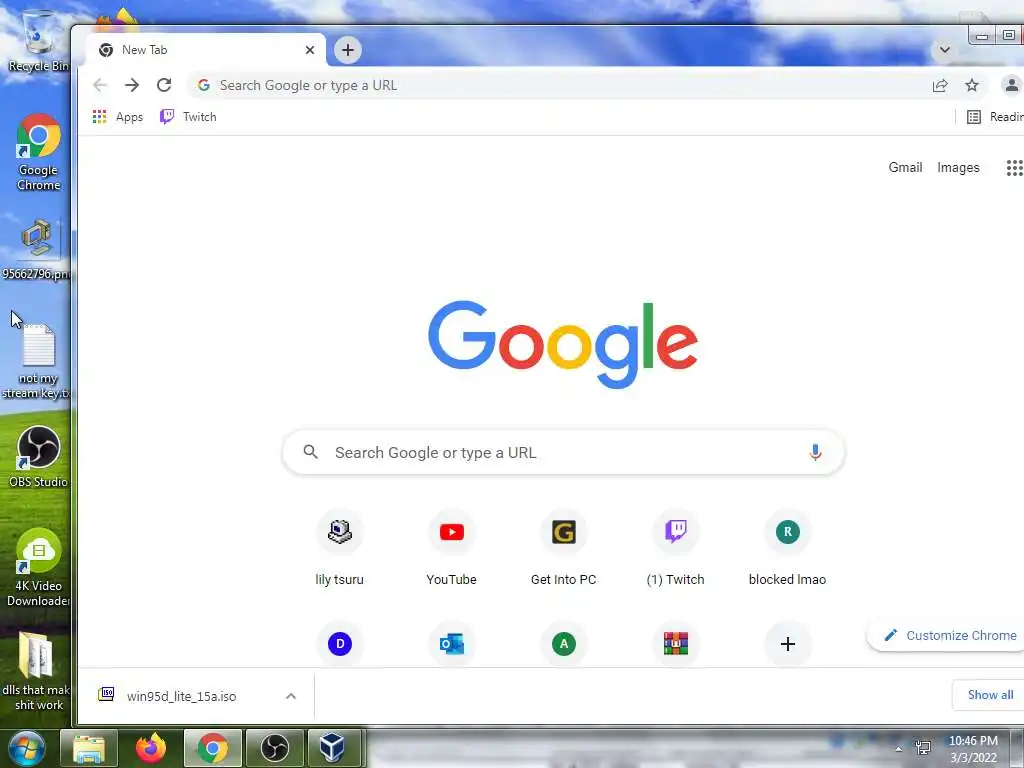Open the shortcut with the blue D icon

coord(340,644)
